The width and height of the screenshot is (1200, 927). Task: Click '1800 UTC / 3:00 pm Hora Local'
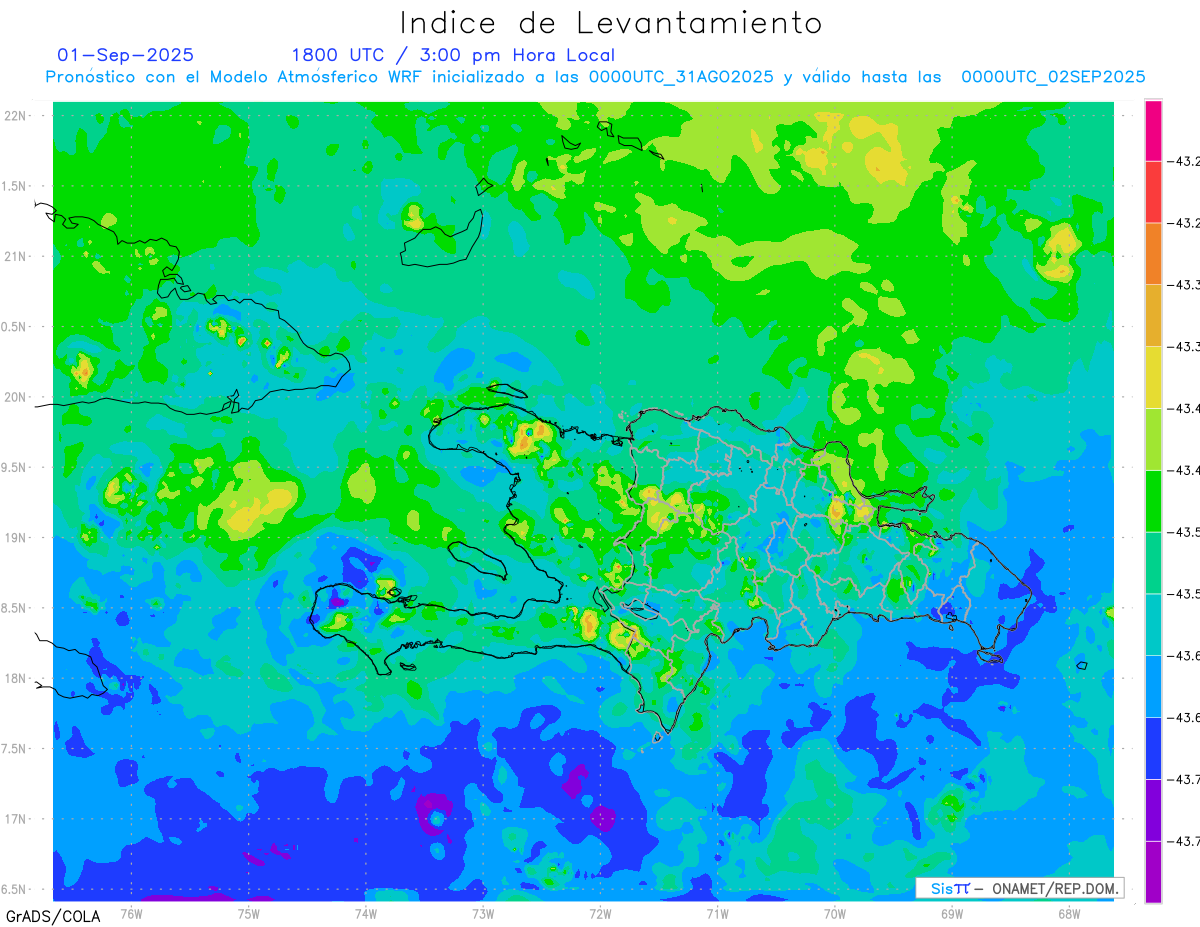[x=453, y=55]
